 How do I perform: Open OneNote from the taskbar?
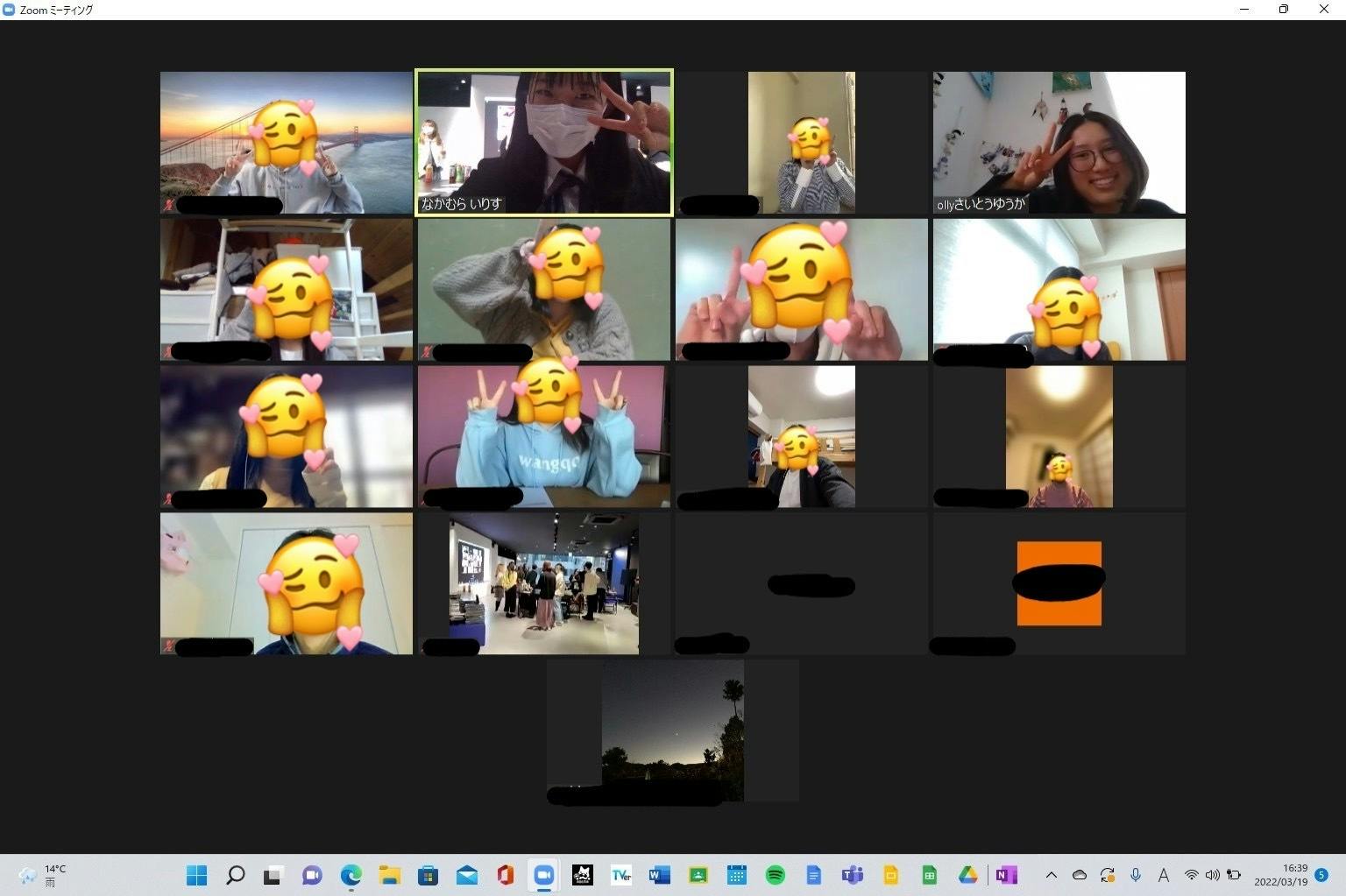click(x=1006, y=875)
